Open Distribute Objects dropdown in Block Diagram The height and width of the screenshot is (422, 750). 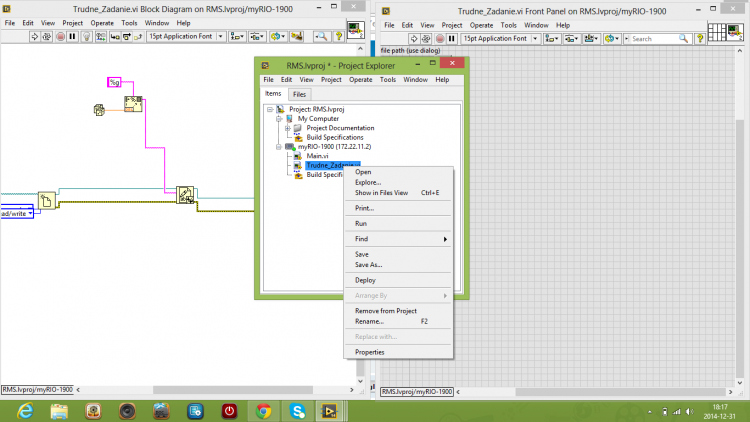(257, 36)
